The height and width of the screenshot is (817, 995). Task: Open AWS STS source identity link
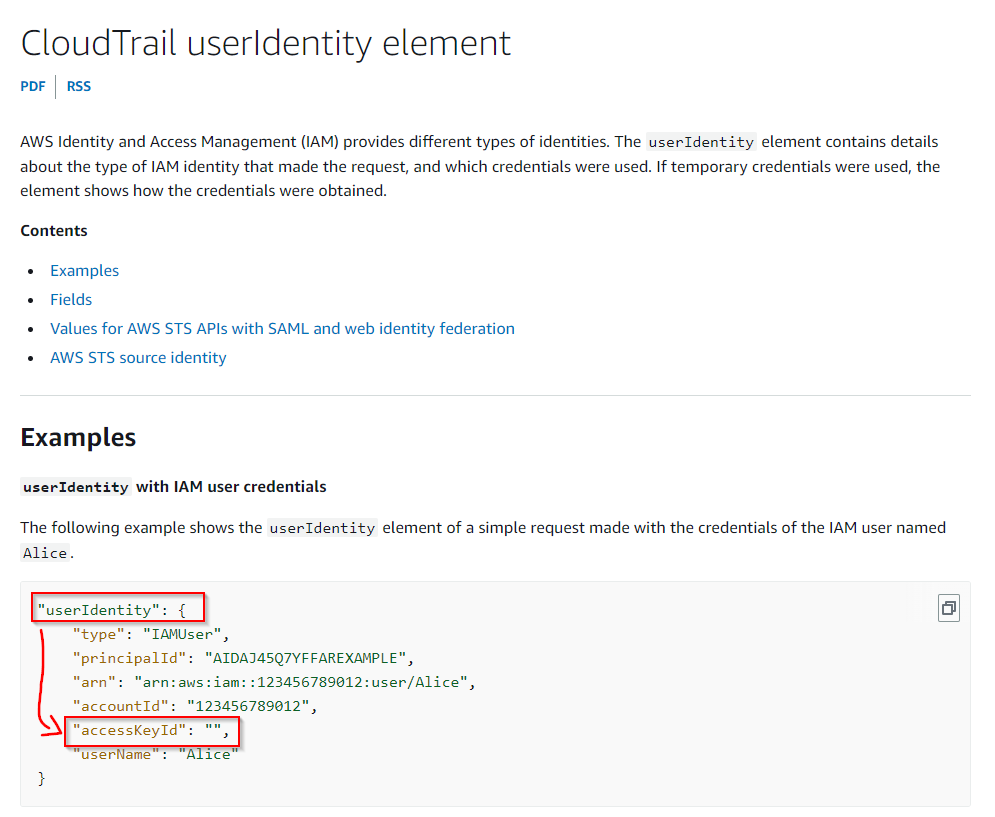click(138, 357)
